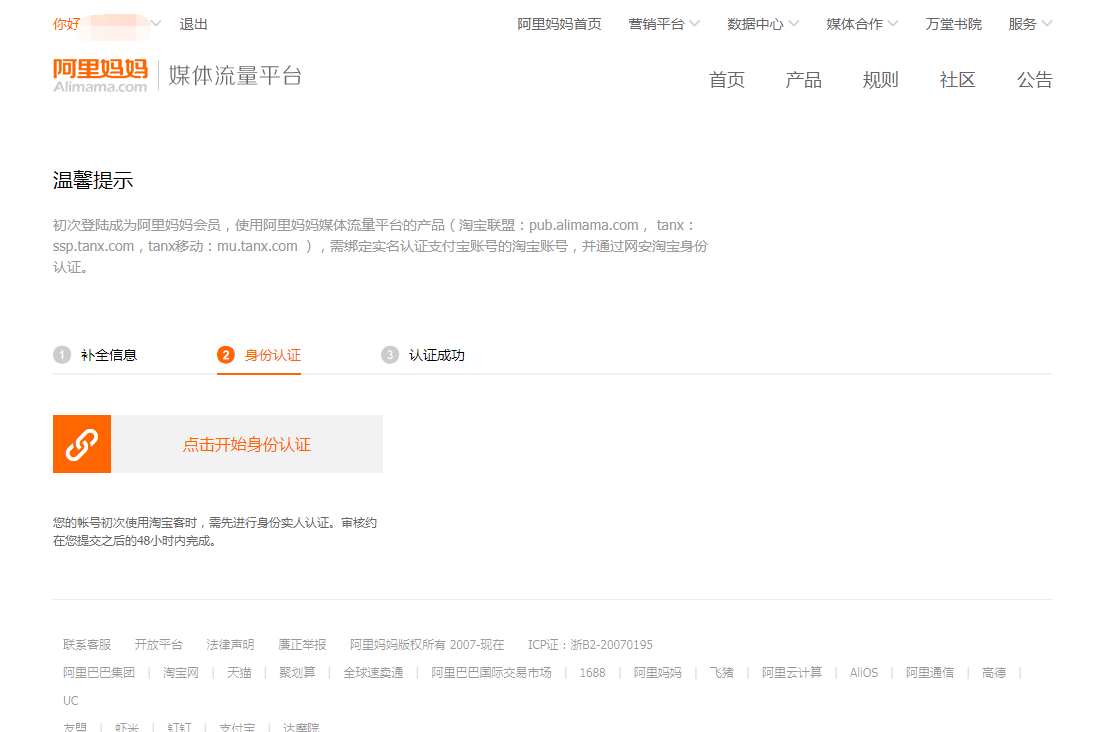Click the 联系客服 footer link
The height and width of the screenshot is (732, 1103).
(x=87, y=645)
